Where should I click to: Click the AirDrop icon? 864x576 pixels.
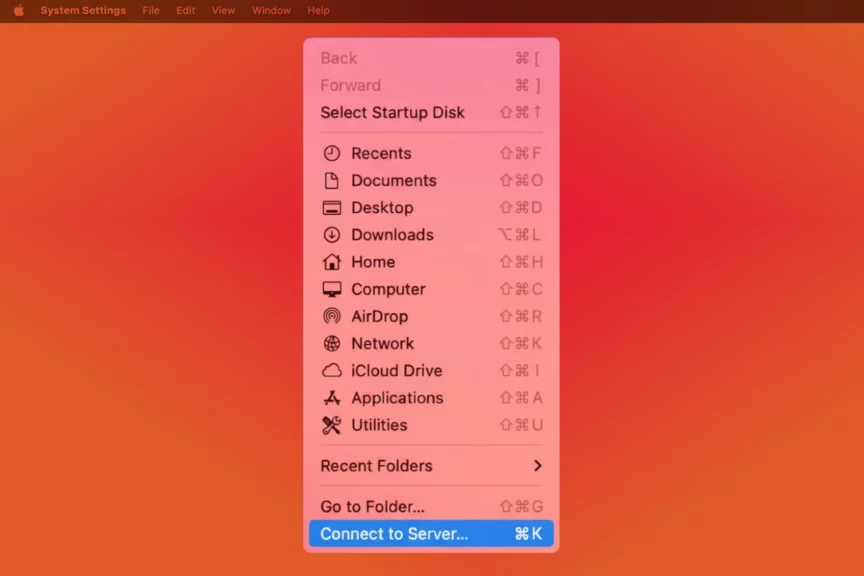[x=332, y=316]
